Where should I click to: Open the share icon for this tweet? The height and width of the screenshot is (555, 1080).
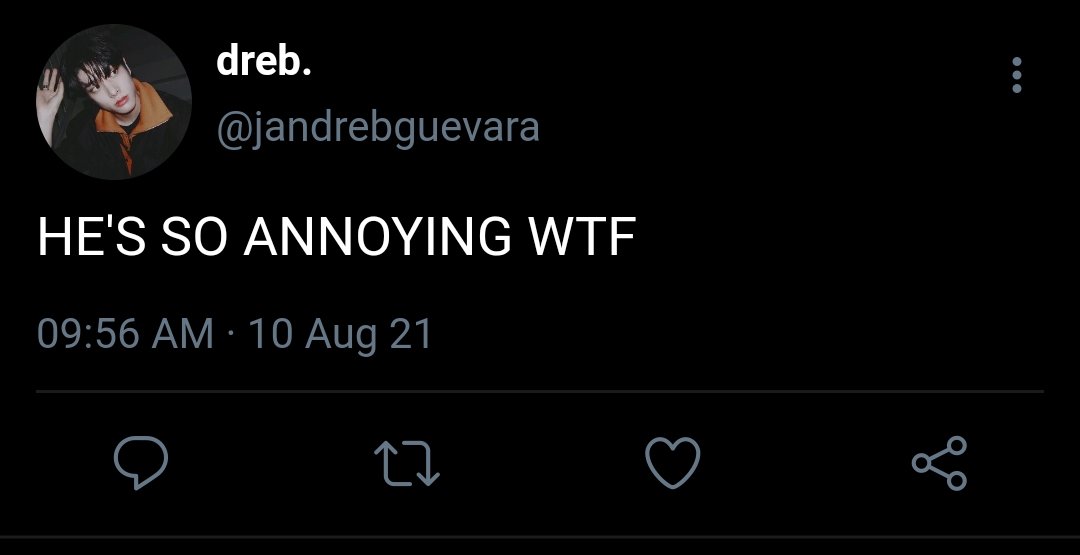pos(939,463)
